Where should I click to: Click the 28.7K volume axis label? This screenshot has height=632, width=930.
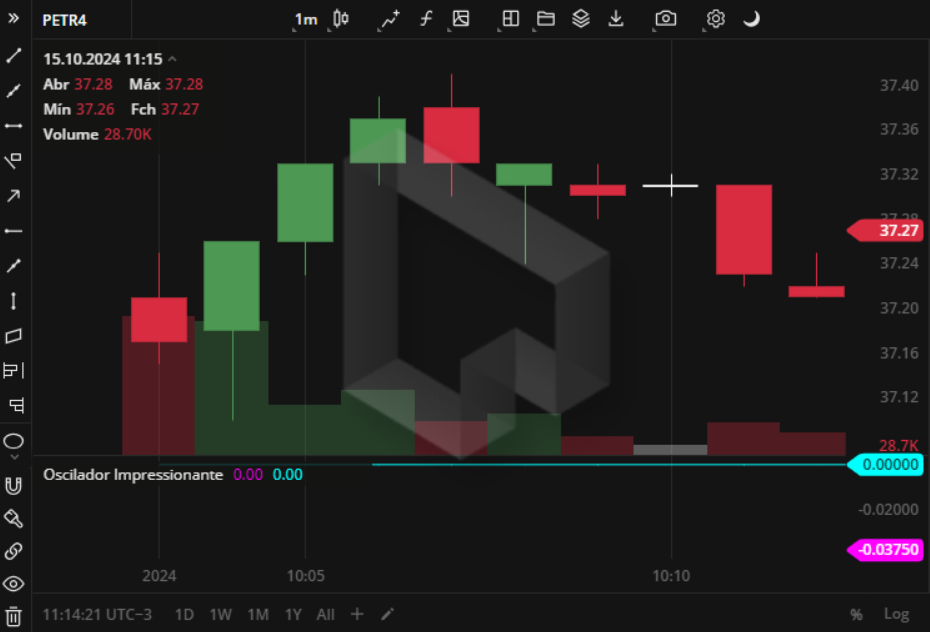(899, 445)
